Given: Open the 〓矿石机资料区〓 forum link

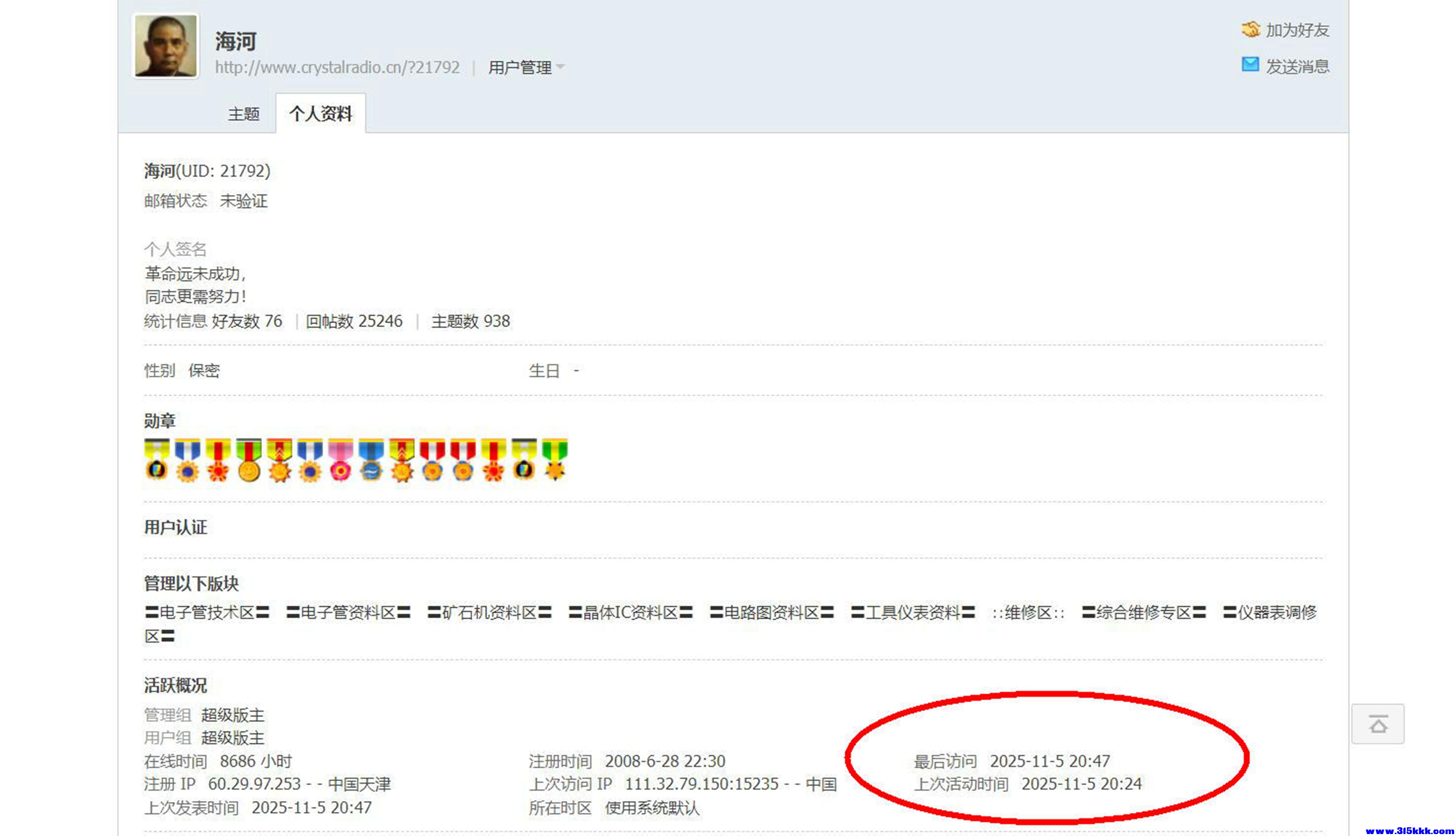Looking at the screenshot, I should (489, 613).
